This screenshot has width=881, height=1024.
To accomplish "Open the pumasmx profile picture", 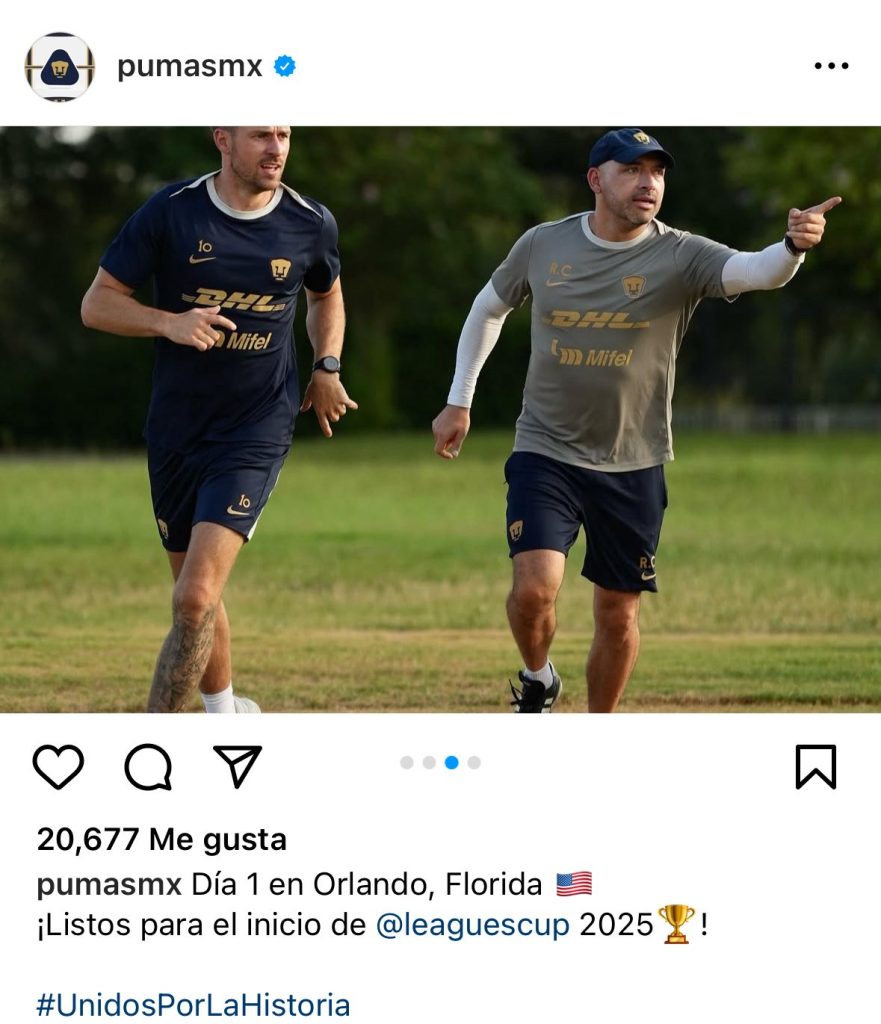I will (59, 67).
